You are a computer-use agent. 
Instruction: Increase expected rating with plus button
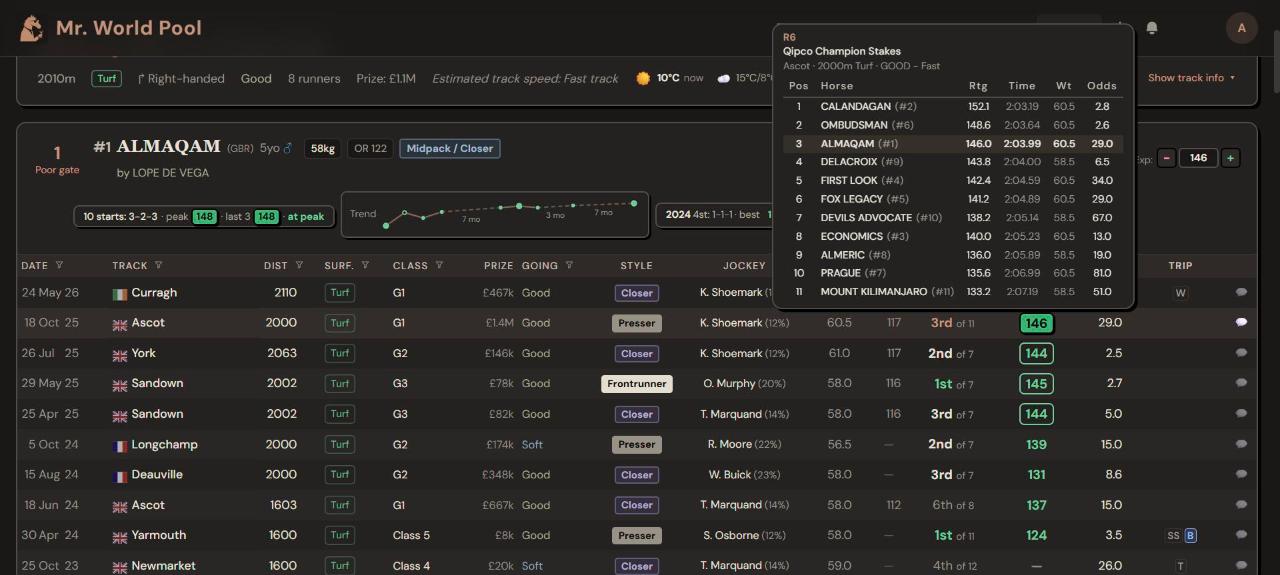pyautogui.click(x=1231, y=158)
